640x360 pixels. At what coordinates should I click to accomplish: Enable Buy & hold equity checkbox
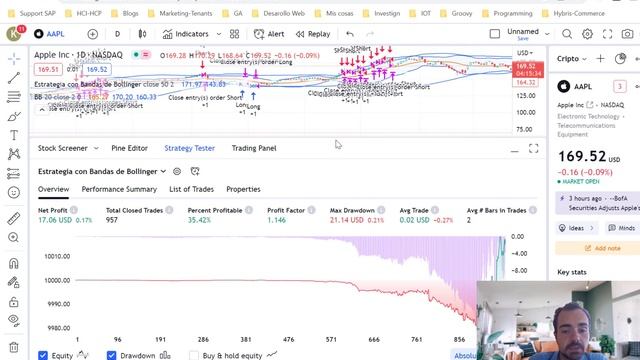pos(194,356)
